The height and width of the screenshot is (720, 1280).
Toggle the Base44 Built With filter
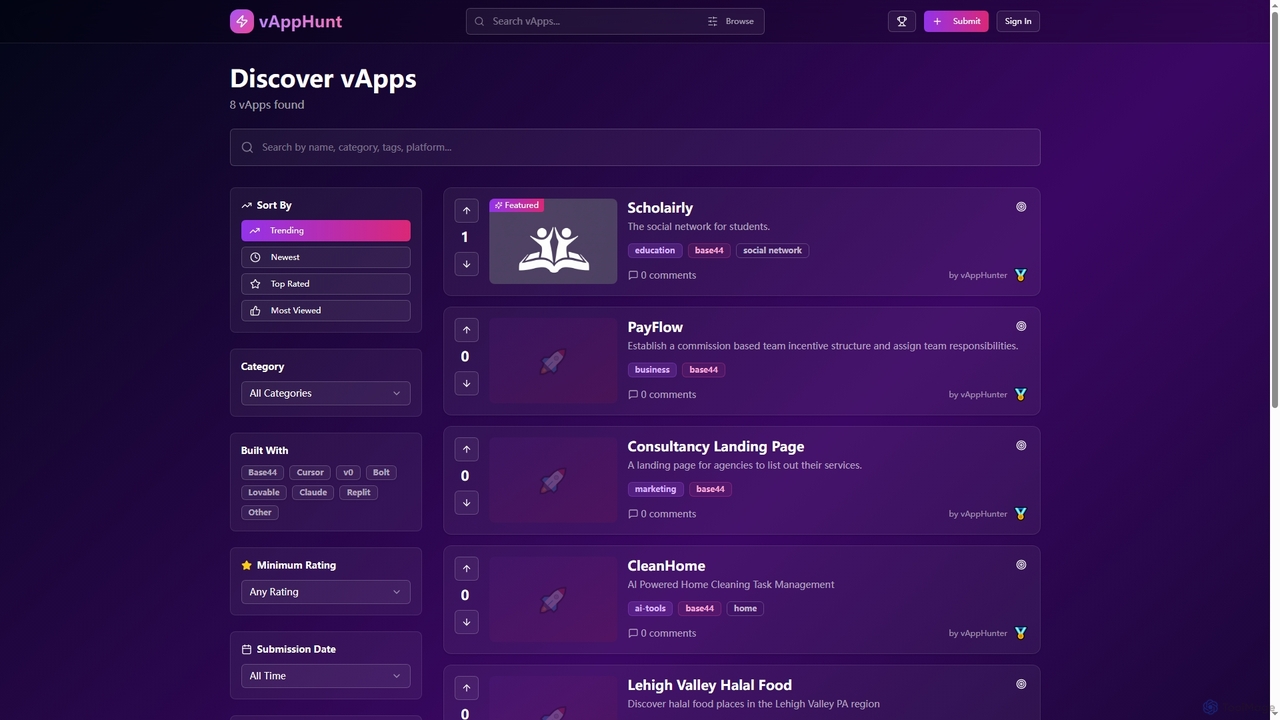tap(262, 472)
